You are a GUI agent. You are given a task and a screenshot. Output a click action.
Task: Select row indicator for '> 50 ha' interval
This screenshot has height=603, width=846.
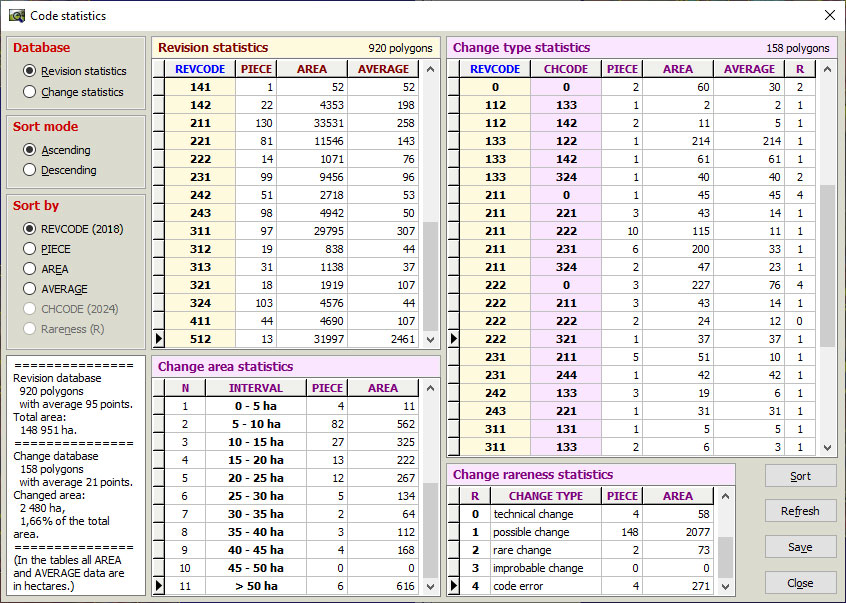(x=160, y=585)
